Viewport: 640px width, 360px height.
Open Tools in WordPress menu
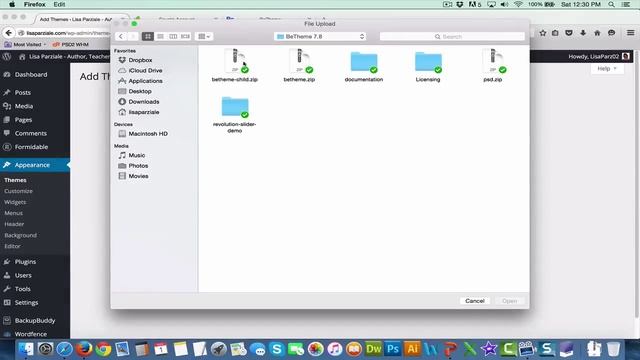(x=22, y=289)
